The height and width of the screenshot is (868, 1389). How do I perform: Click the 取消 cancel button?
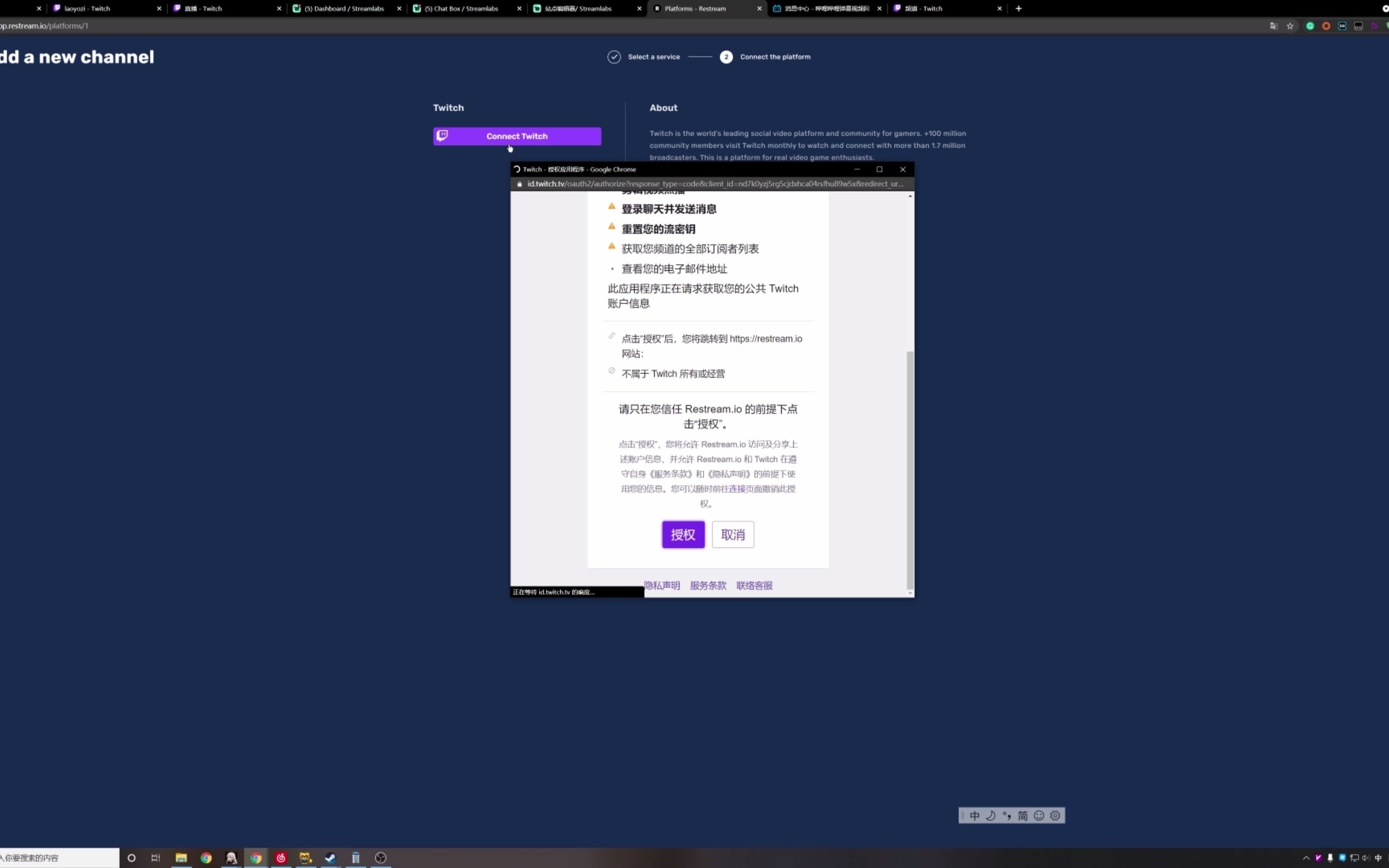733,534
